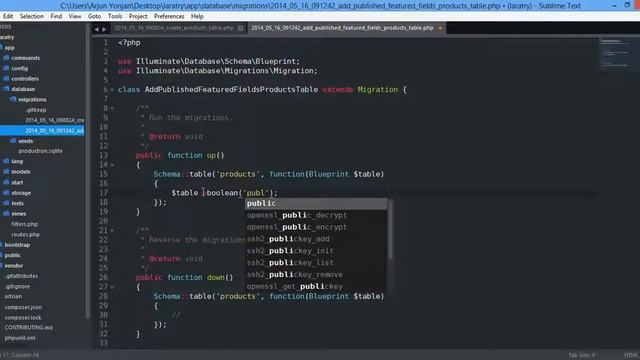The width and height of the screenshot is (640, 360).
Task: Open phpunit.xml file
Action: coord(20,338)
